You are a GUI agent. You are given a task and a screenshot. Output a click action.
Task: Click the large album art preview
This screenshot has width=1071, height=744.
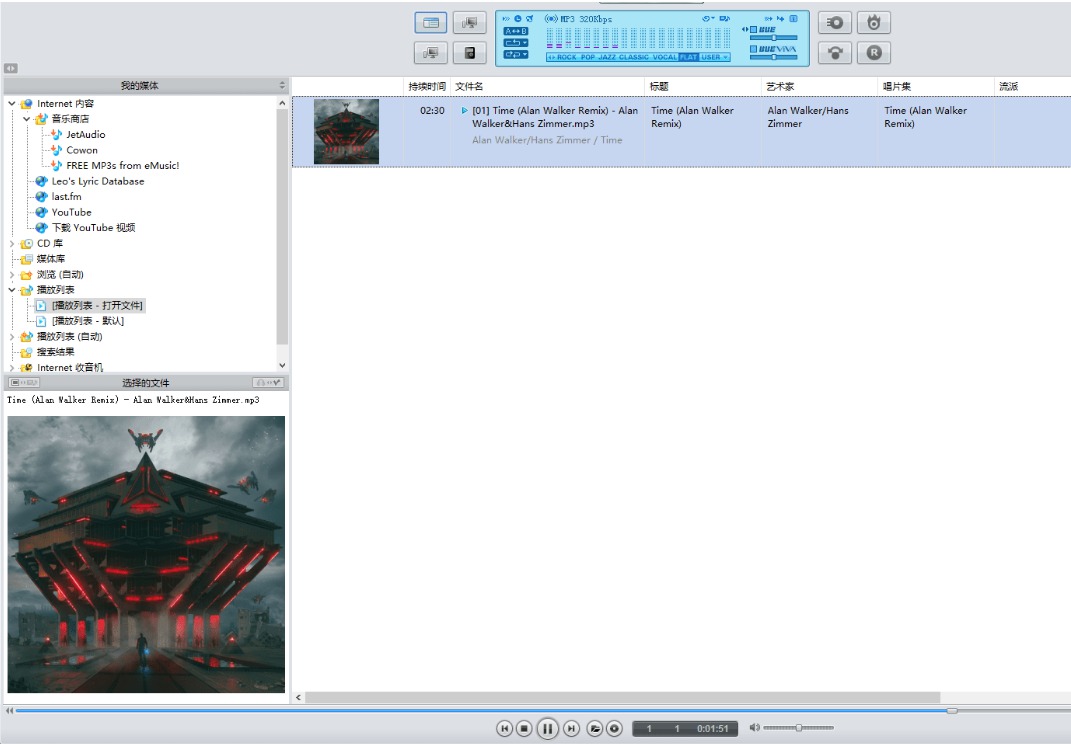(x=146, y=554)
